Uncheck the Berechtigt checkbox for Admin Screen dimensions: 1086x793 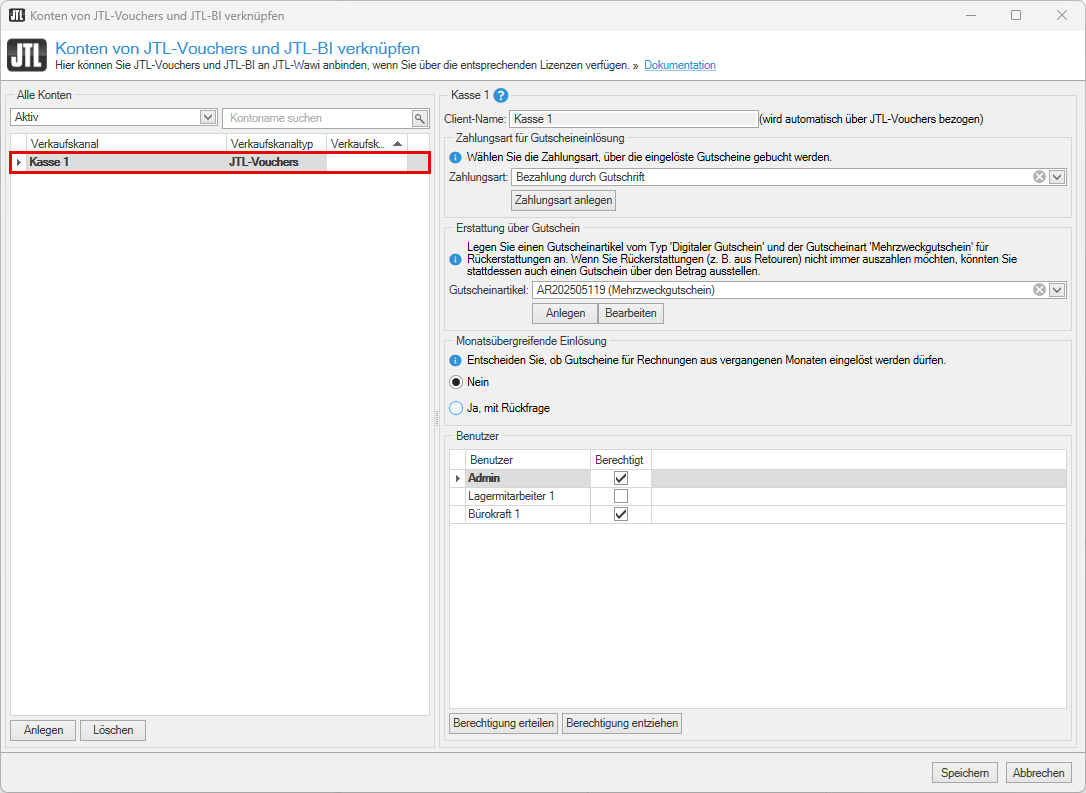[621, 478]
